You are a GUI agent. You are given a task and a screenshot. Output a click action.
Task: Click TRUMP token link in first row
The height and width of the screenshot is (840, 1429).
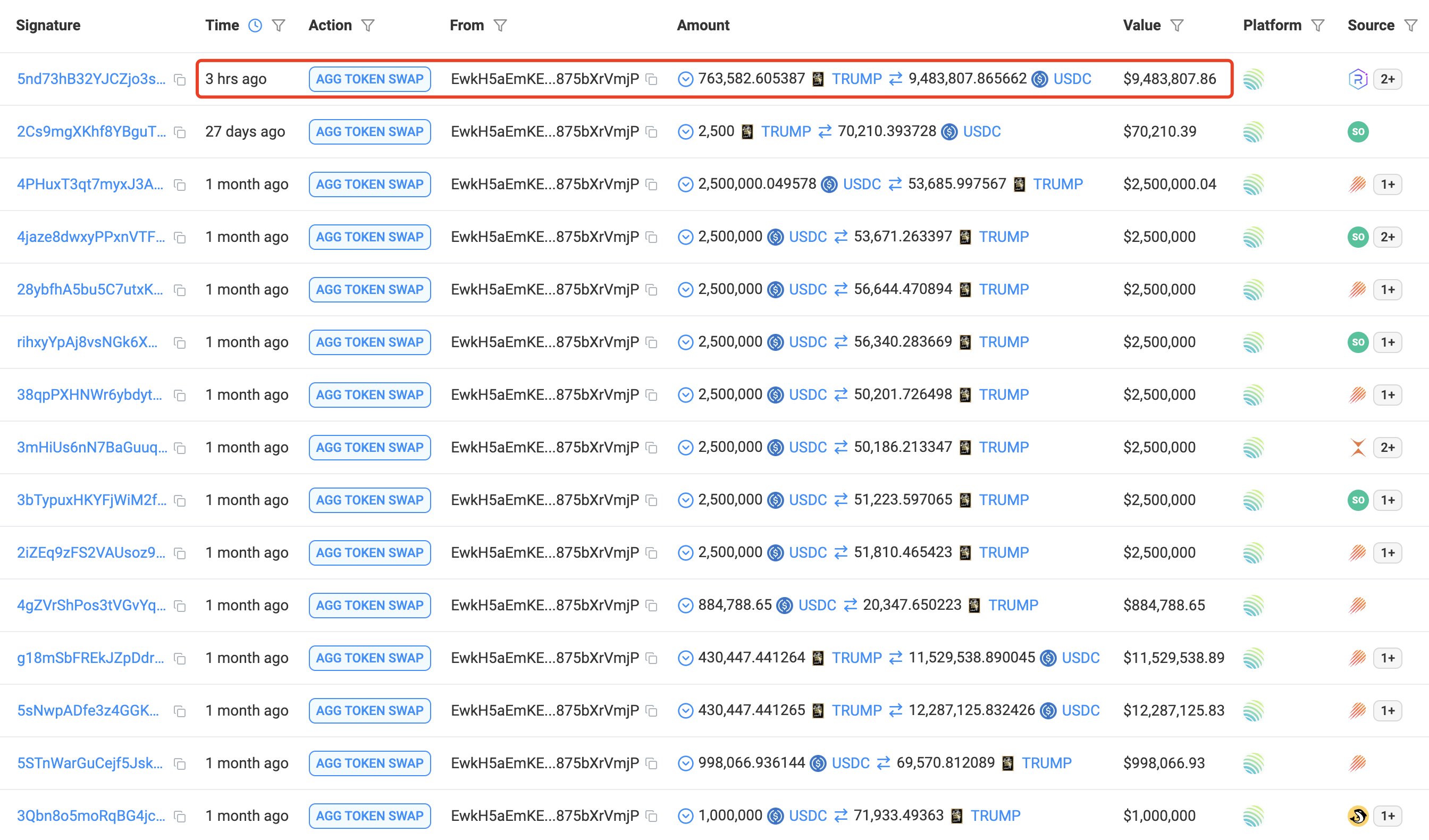[x=856, y=79]
